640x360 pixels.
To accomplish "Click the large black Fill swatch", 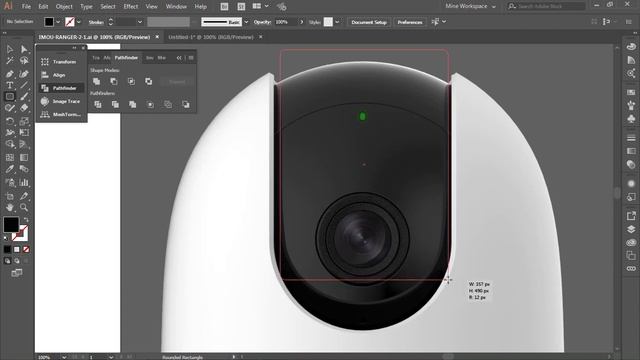I will (11, 224).
